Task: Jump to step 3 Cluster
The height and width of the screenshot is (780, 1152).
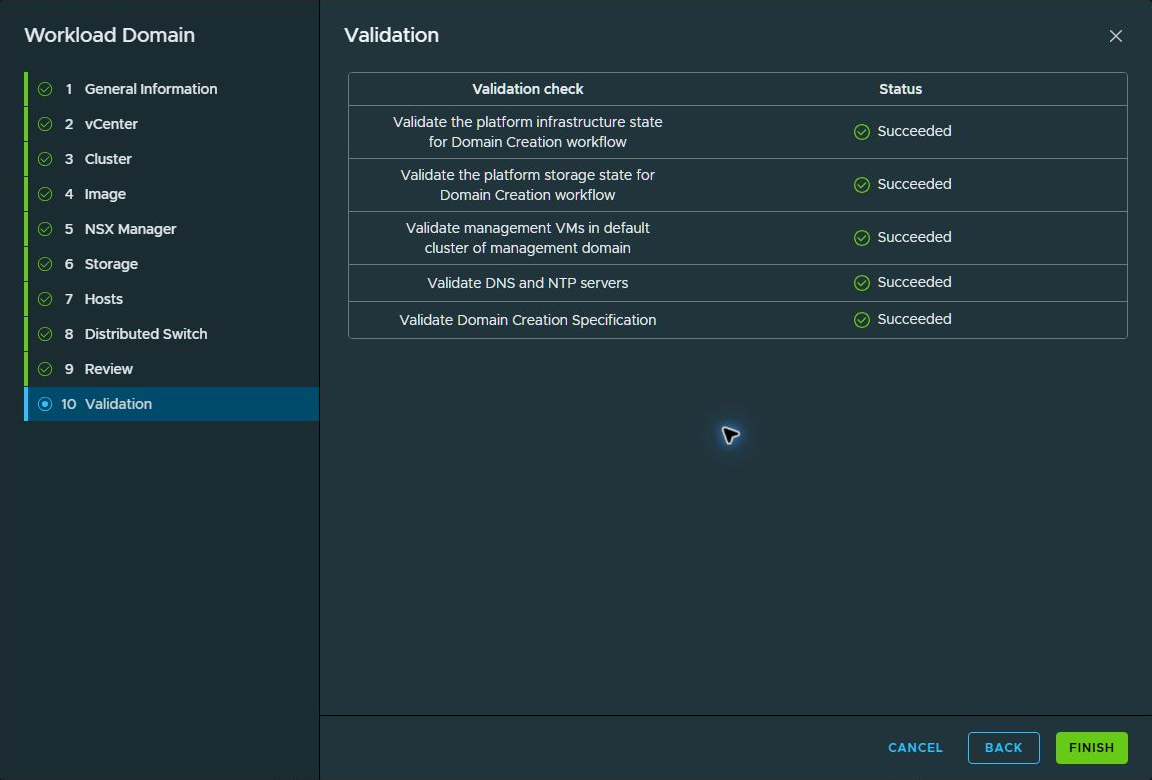Action: pyautogui.click(x=172, y=159)
